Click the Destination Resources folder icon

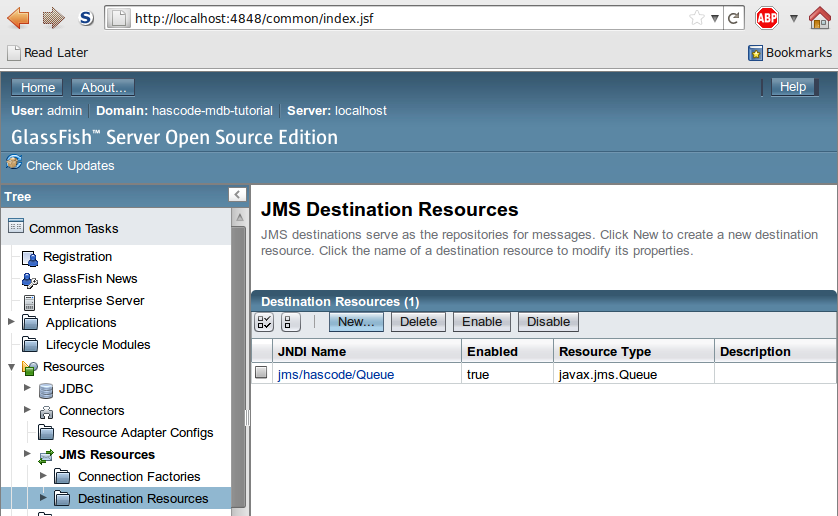click(62, 498)
